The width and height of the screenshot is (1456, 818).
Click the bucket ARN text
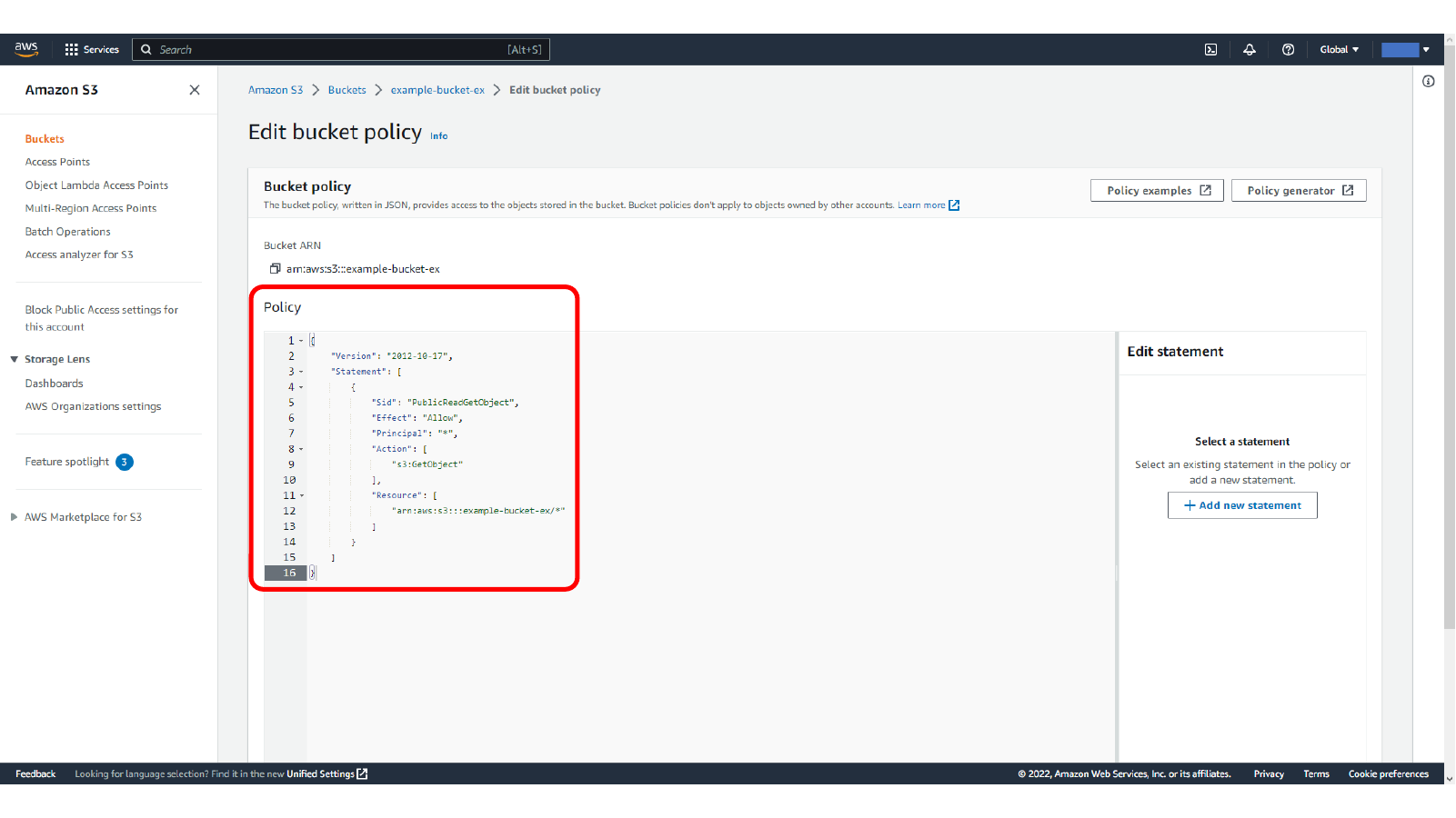click(363, 269)
